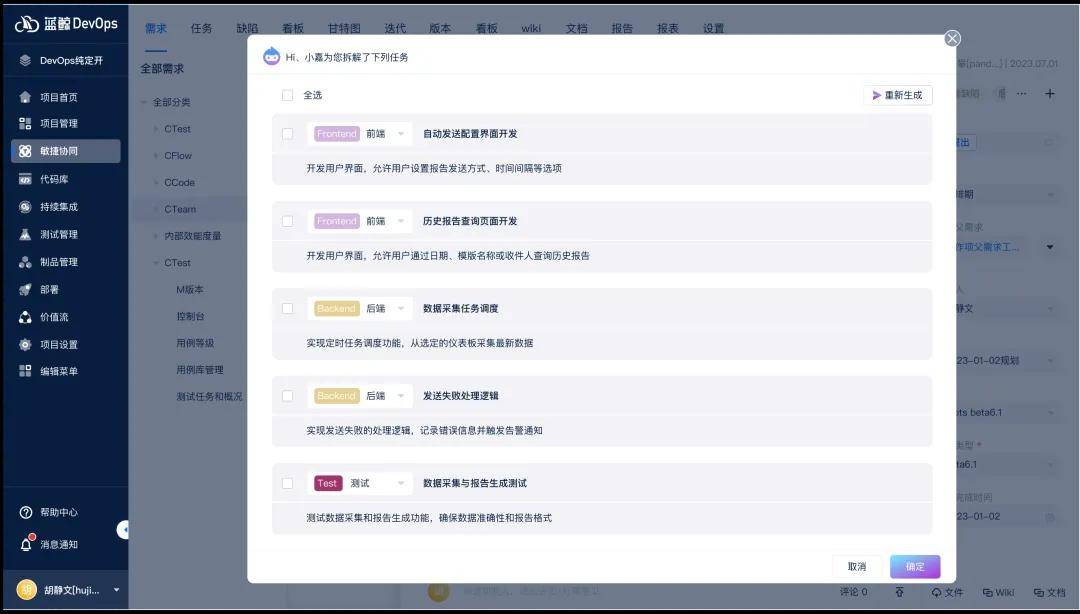
Task: Click the 胡静文 user avatar
Action: [x=27, y=590]
